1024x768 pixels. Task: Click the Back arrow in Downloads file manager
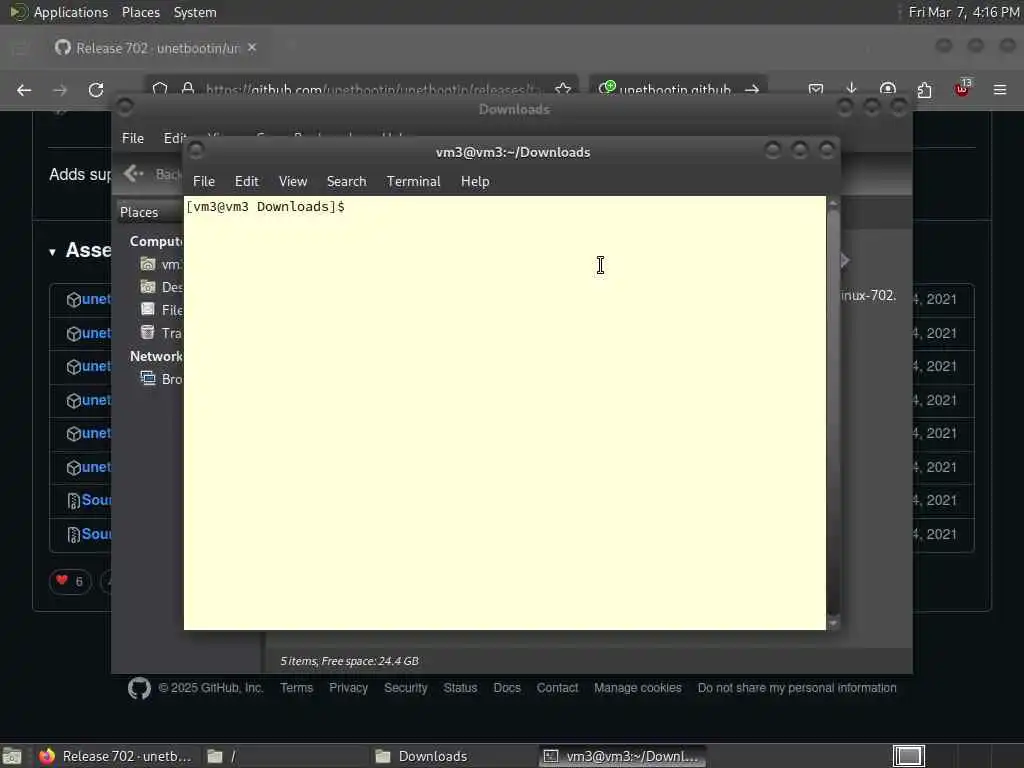click(133, 174)
